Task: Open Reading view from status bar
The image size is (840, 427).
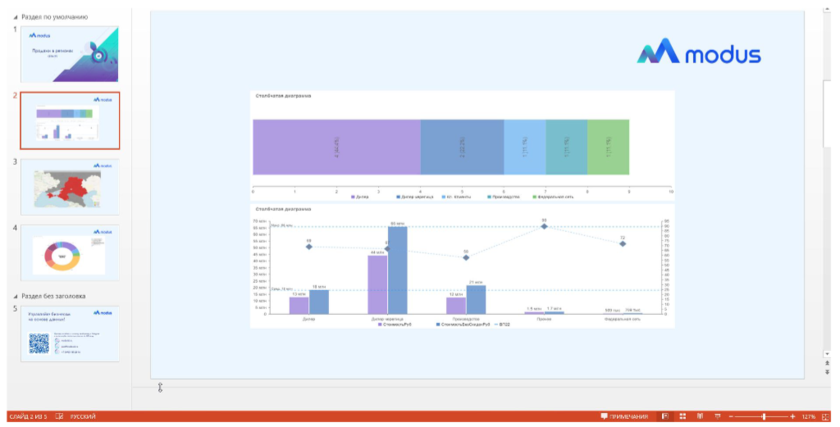Action: tap(697, 416)
